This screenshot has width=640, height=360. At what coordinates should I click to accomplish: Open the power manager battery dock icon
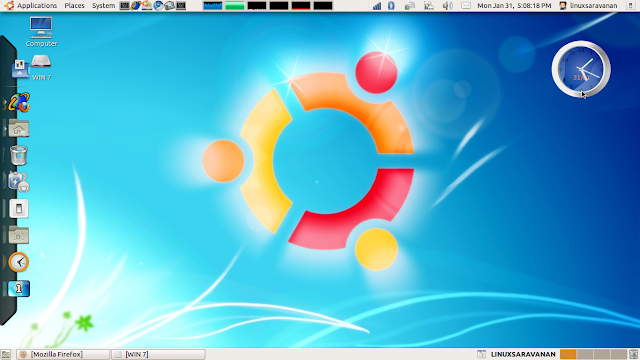point(19,182)
